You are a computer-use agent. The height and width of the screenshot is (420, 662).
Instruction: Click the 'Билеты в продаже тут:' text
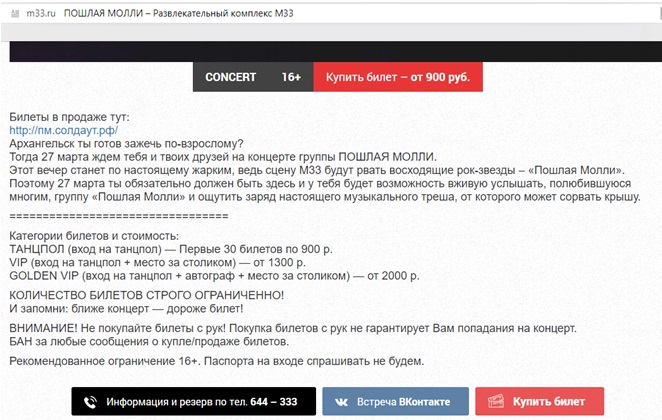pyautogui.click(x=69, y=117)
